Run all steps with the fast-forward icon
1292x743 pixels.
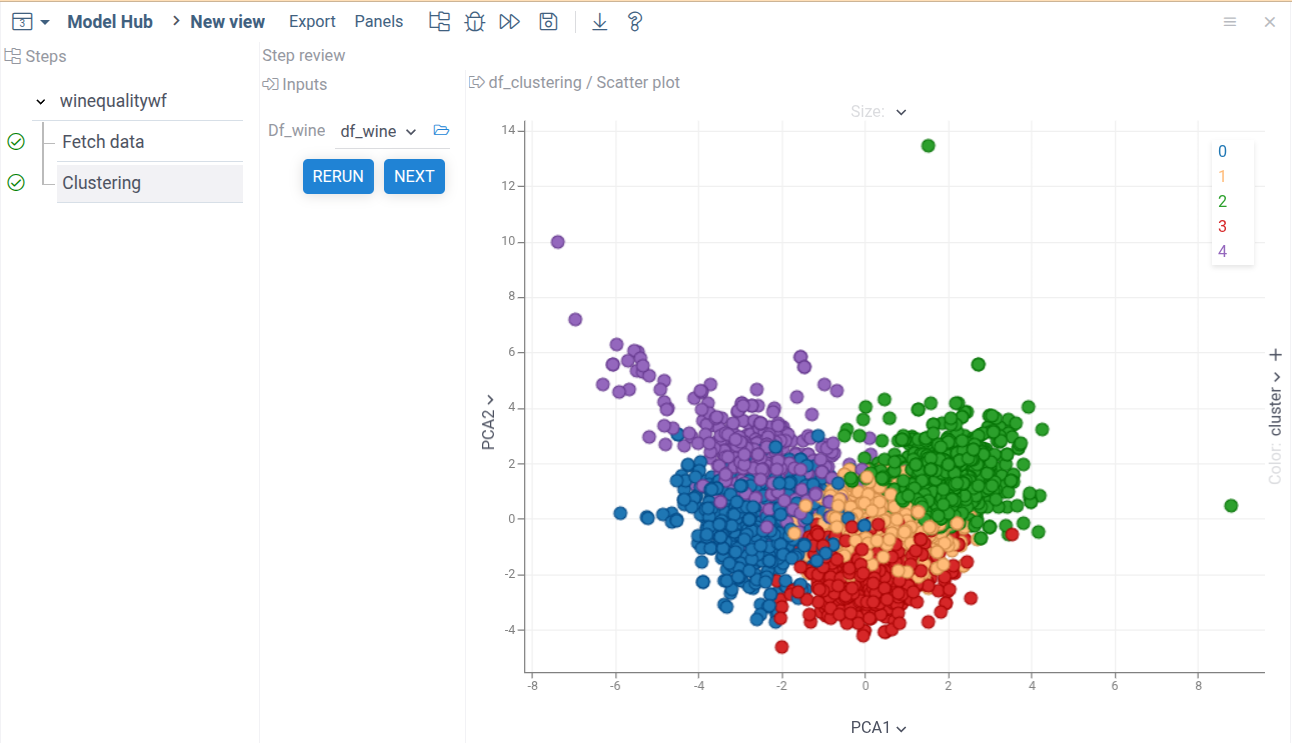coord(509,20)
